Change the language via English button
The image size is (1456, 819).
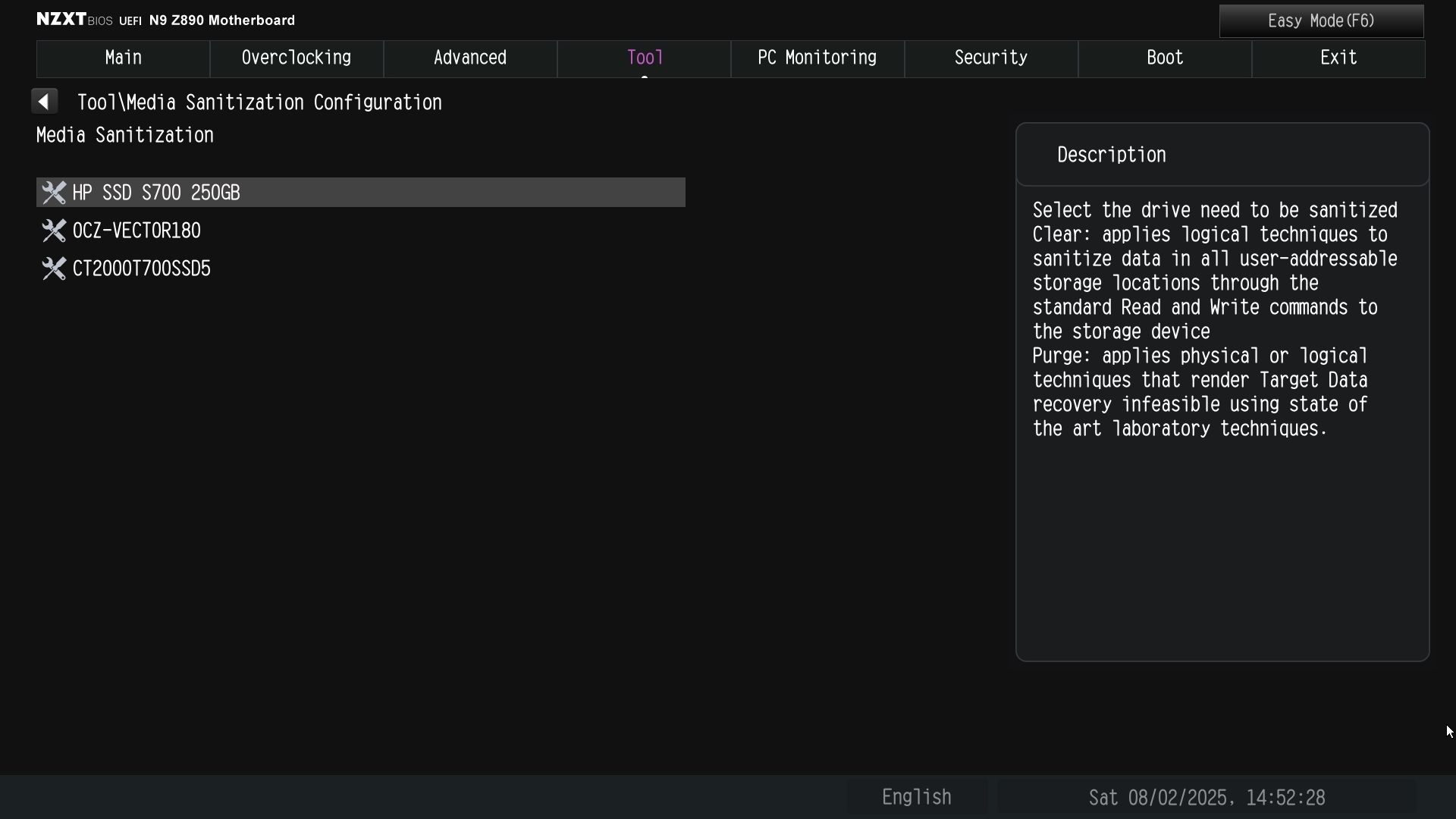(x=917, y=798)
